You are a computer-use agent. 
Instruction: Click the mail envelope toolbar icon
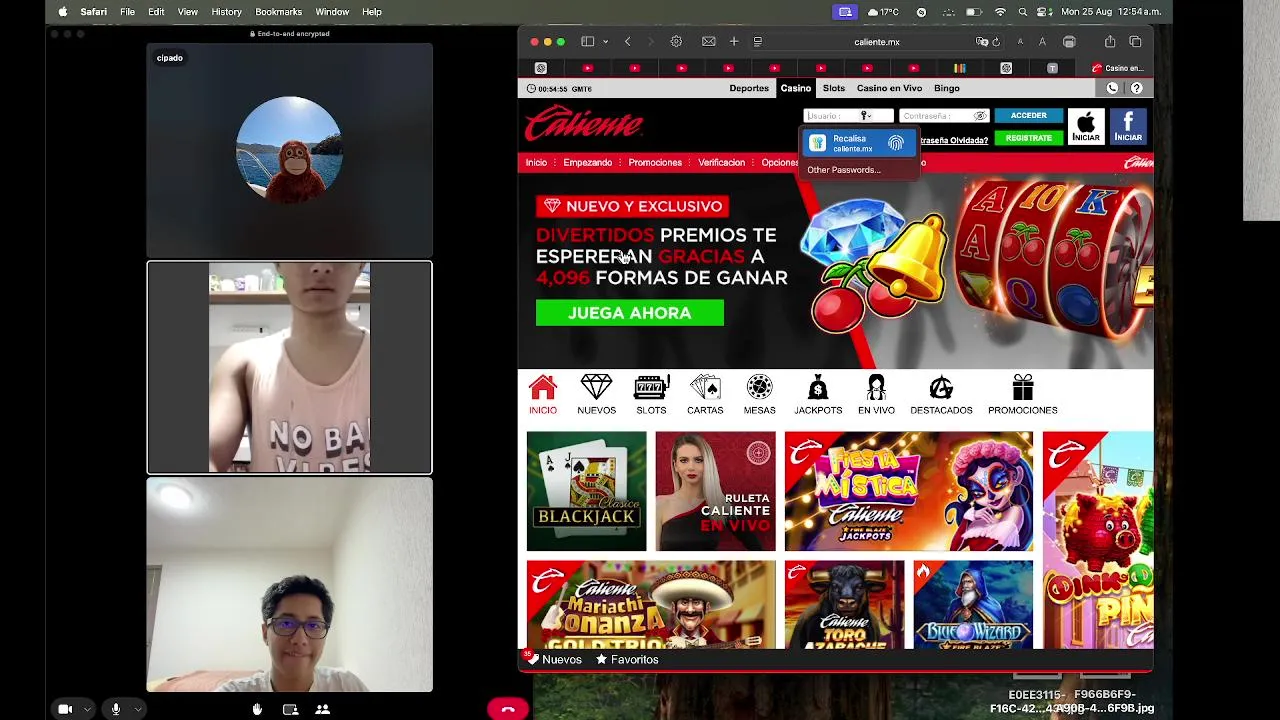708,42
